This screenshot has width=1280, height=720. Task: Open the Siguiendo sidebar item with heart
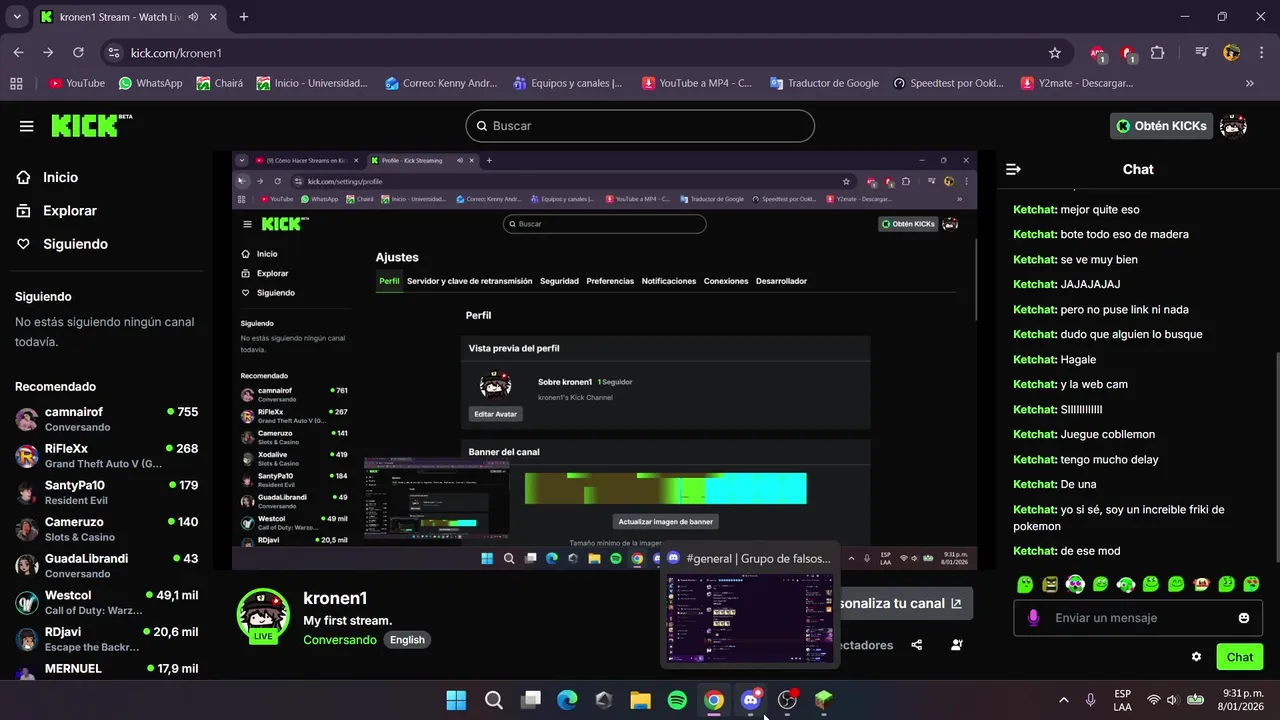pyautogui.click(x=62, y=244)
